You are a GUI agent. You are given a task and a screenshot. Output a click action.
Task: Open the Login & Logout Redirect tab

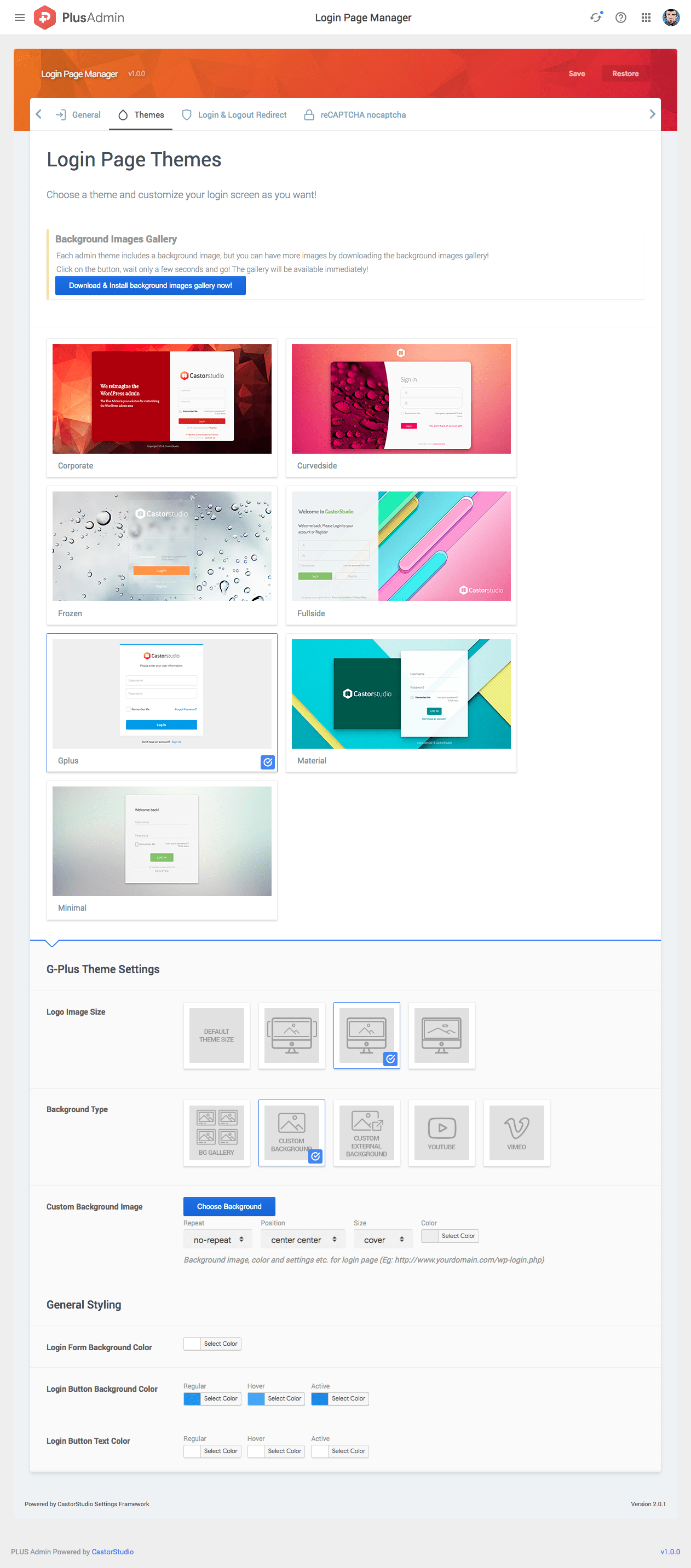234,115
